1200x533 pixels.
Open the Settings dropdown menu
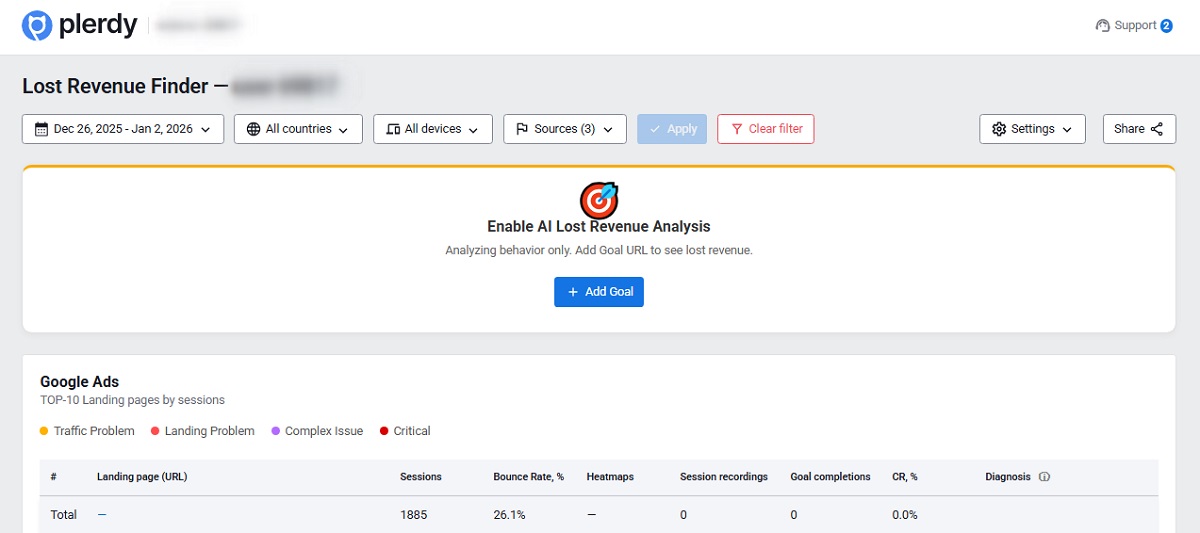click(x=1032, y=129)
